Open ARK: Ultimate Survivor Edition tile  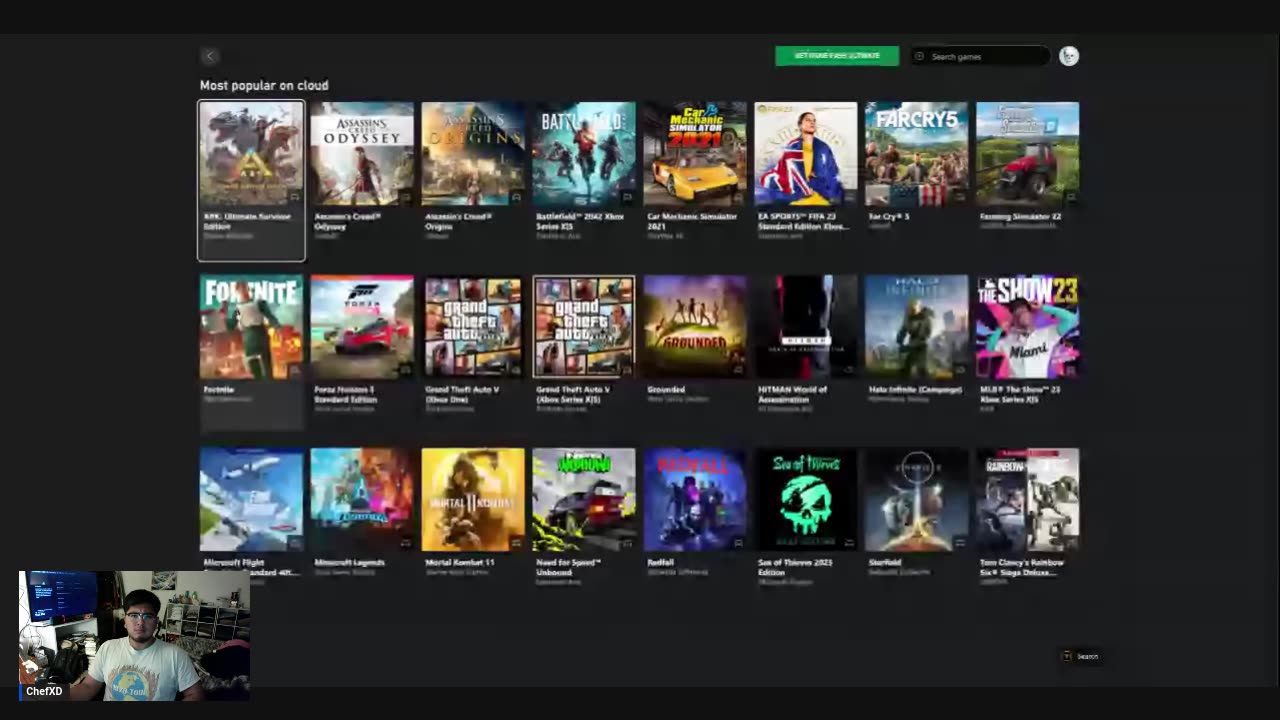(251, 181)
